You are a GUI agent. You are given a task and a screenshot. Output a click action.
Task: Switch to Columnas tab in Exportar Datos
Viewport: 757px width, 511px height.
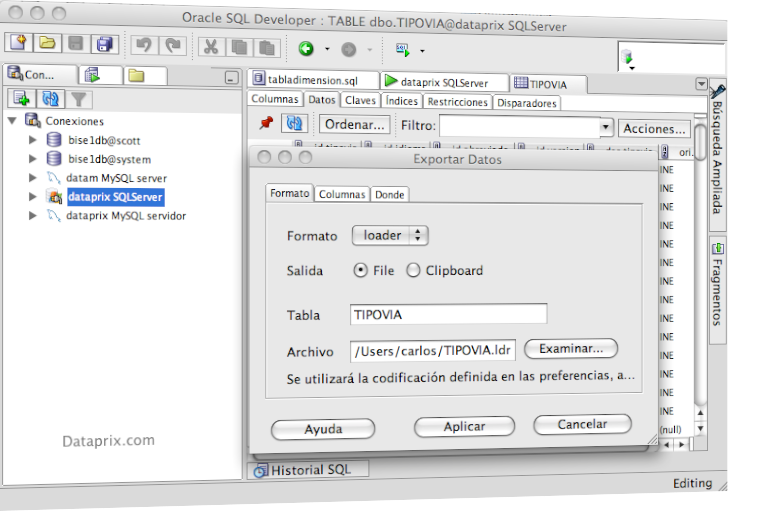[x=342, y=194]
